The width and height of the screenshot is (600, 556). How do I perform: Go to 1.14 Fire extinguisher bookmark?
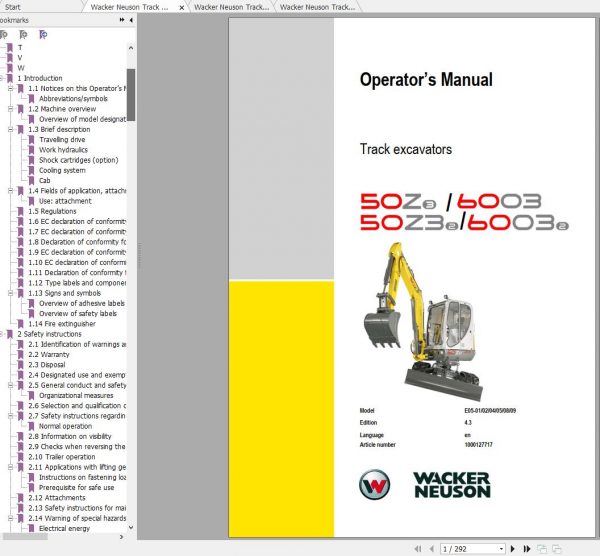coord(62,324)
